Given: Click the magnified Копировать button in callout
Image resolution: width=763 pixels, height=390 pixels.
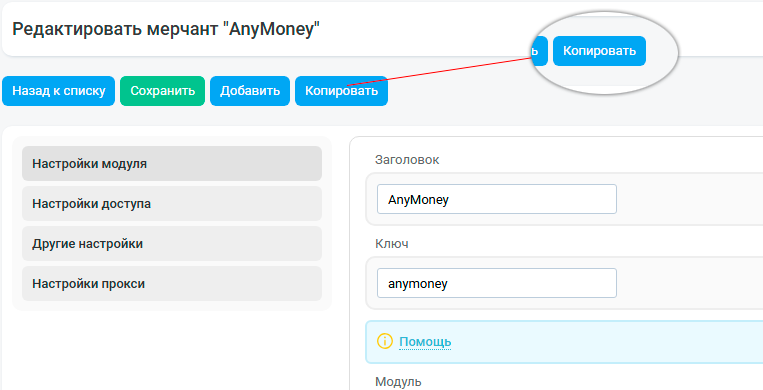Looking at the screenshot, I should click(600, 51).
